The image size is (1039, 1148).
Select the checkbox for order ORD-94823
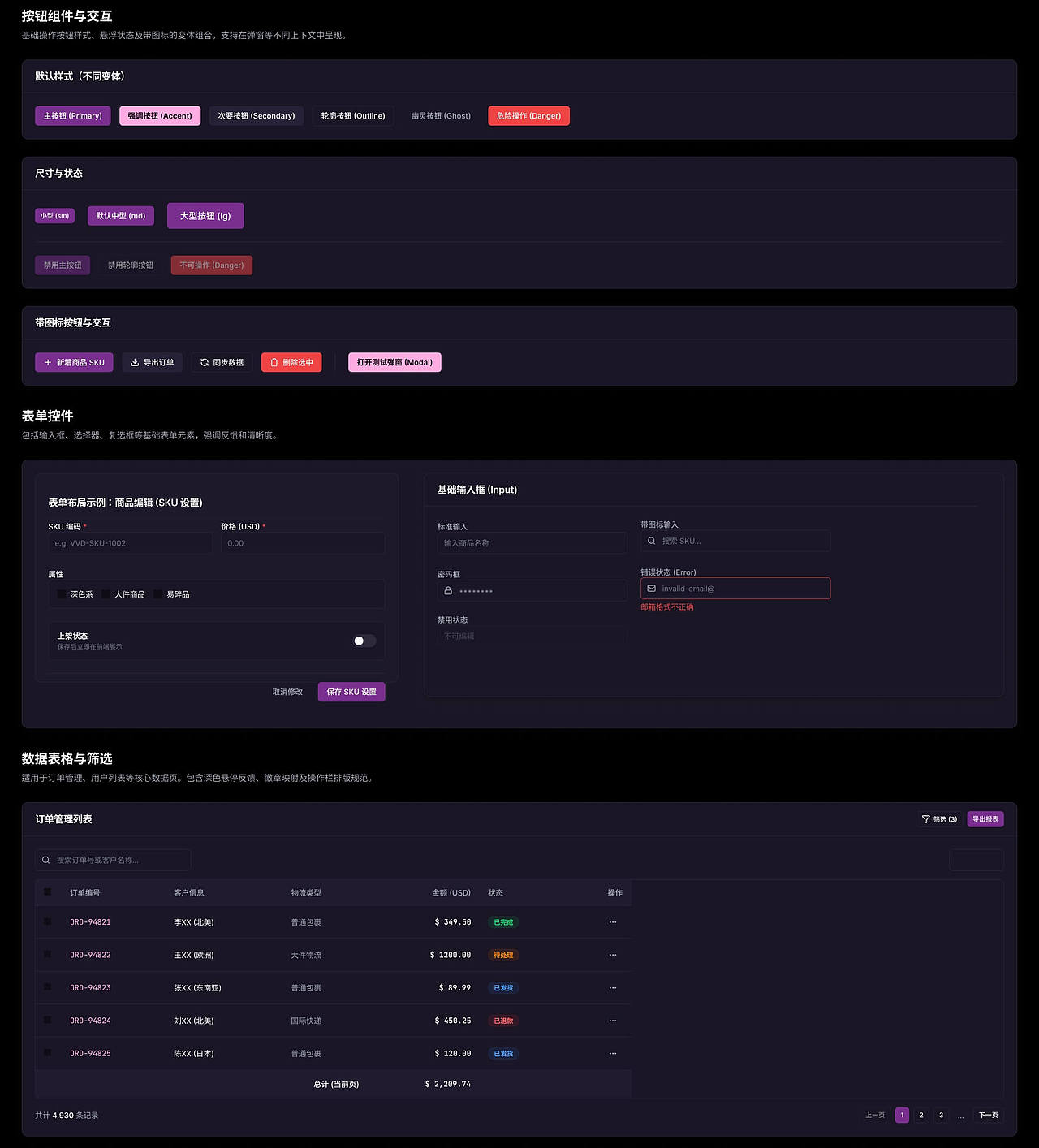47,987
